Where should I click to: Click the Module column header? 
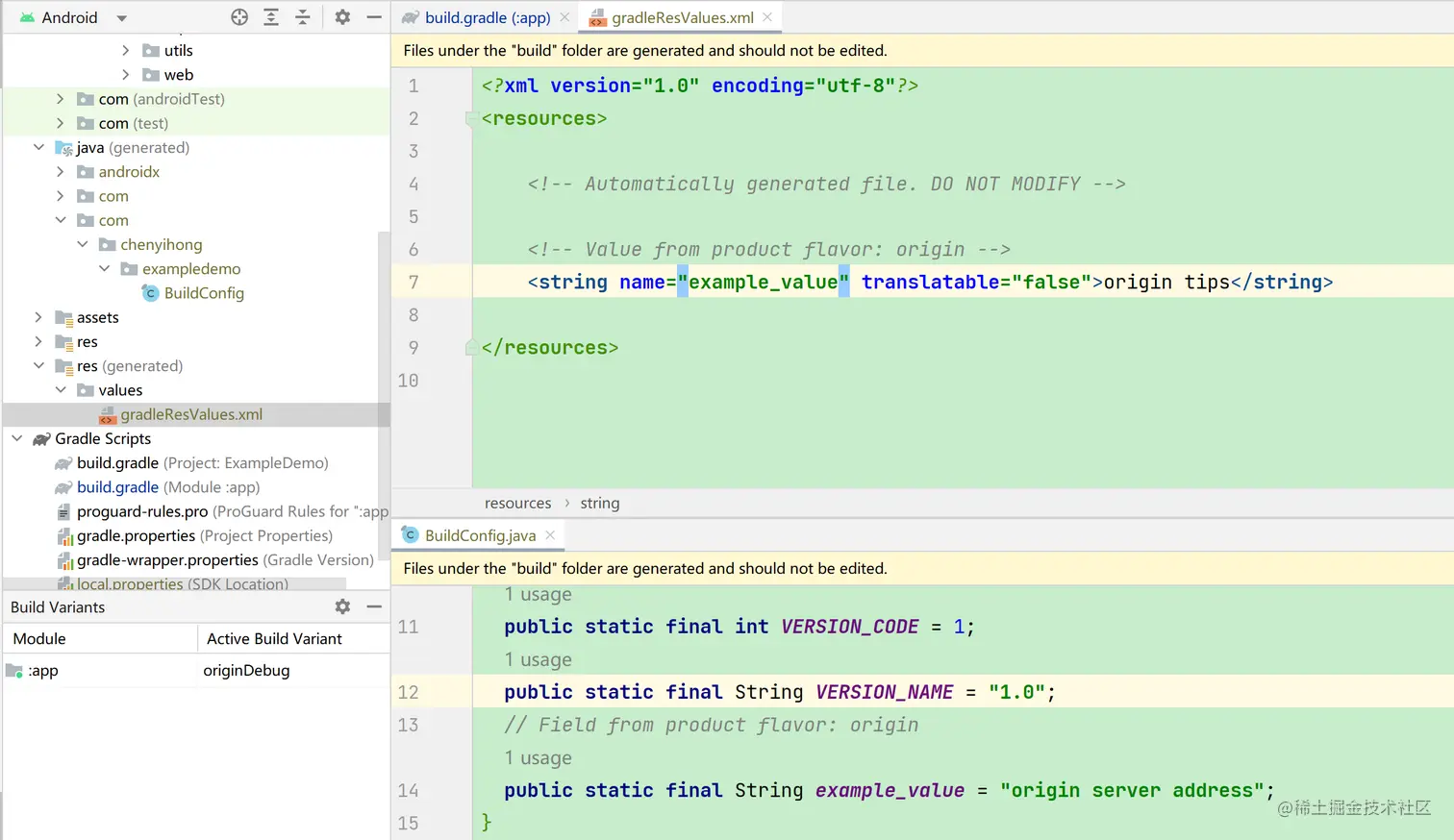[x=100, y=638]
